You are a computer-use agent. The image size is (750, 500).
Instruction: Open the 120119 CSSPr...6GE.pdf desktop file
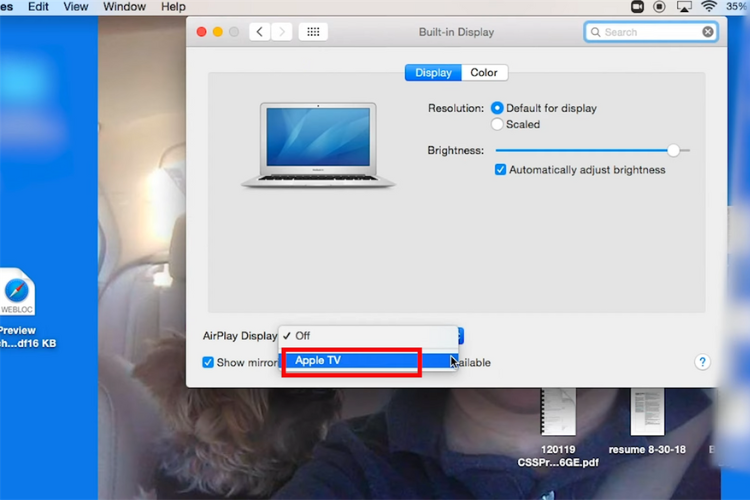[558, 412]
